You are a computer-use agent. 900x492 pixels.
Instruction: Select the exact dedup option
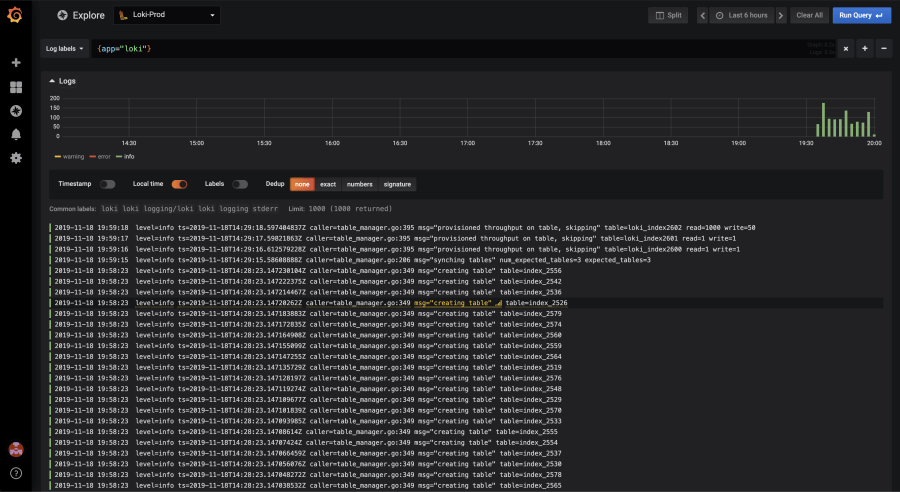[328, 184]
